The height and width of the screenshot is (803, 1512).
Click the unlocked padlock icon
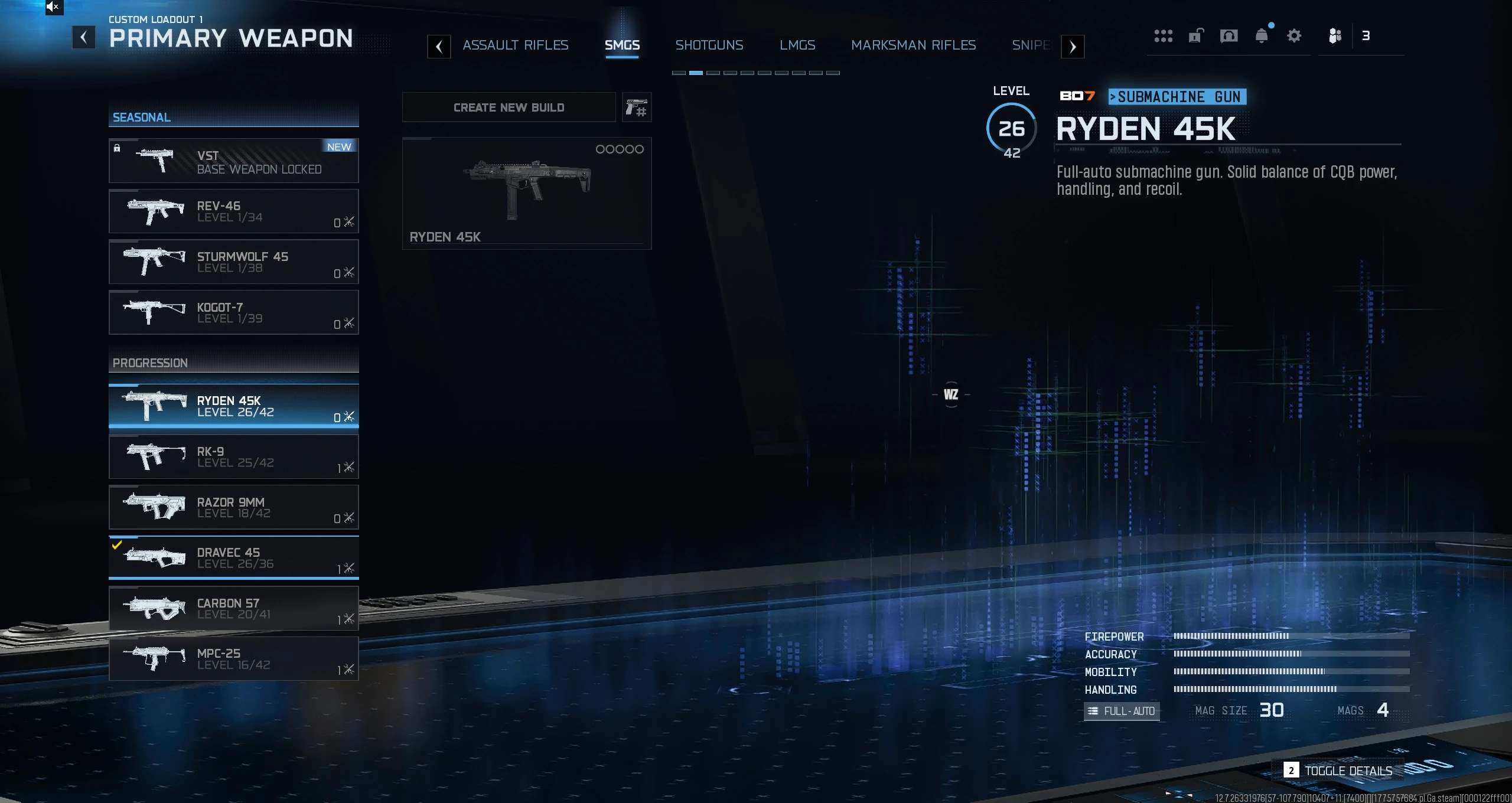tap(1196, 36)
